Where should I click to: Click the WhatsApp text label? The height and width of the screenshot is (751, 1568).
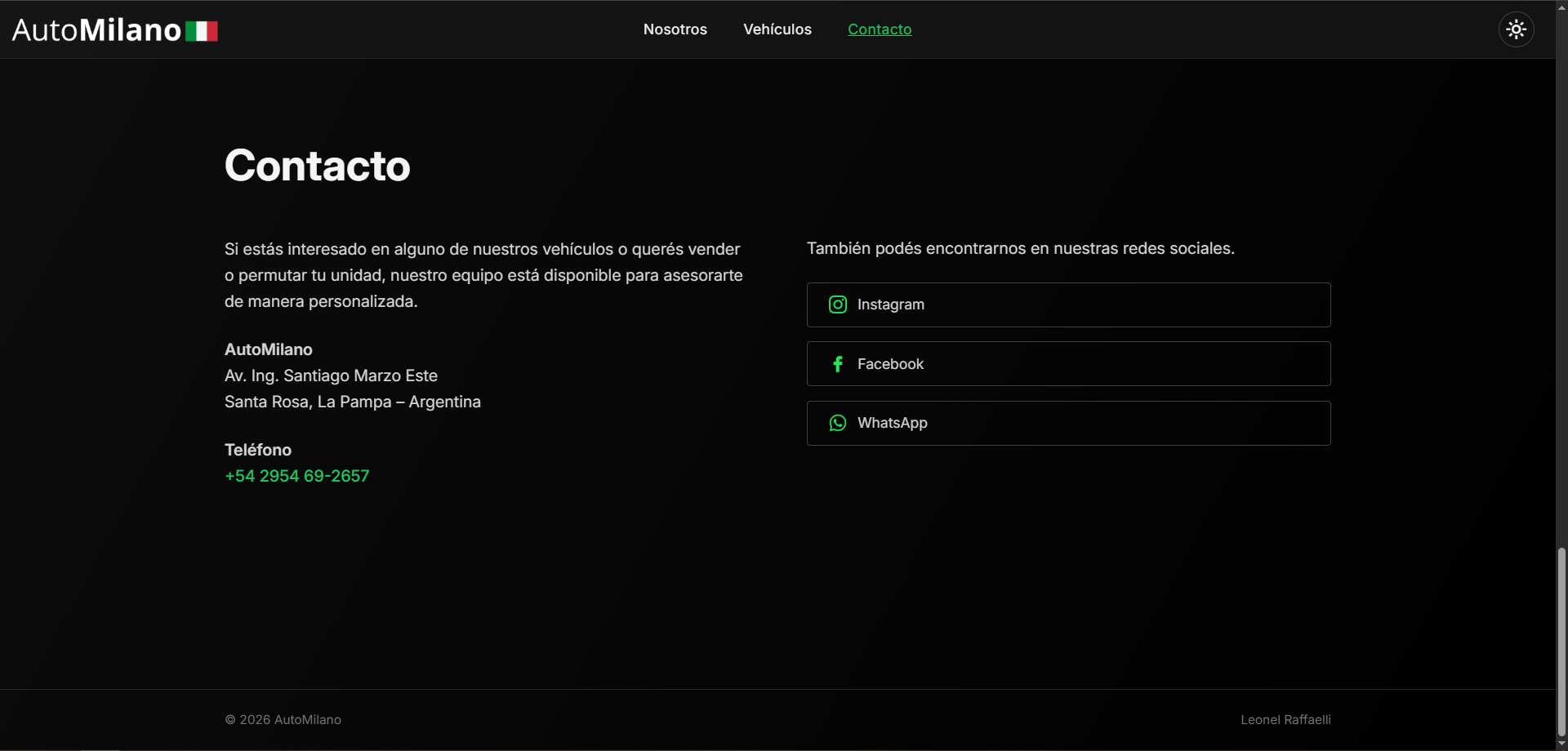892,423
